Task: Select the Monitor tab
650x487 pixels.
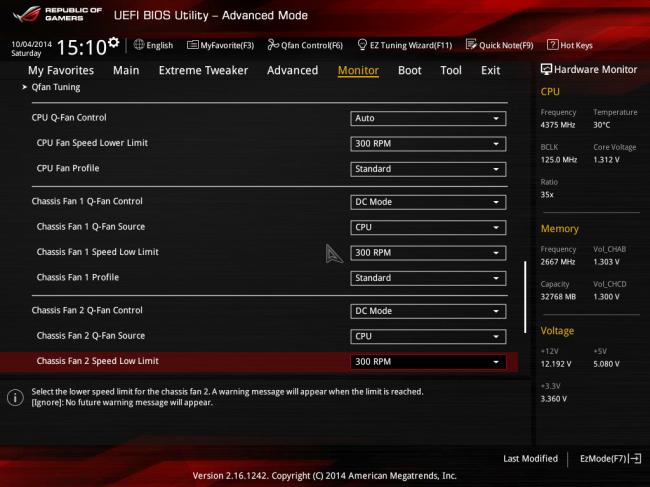Action: click(358, 70)
